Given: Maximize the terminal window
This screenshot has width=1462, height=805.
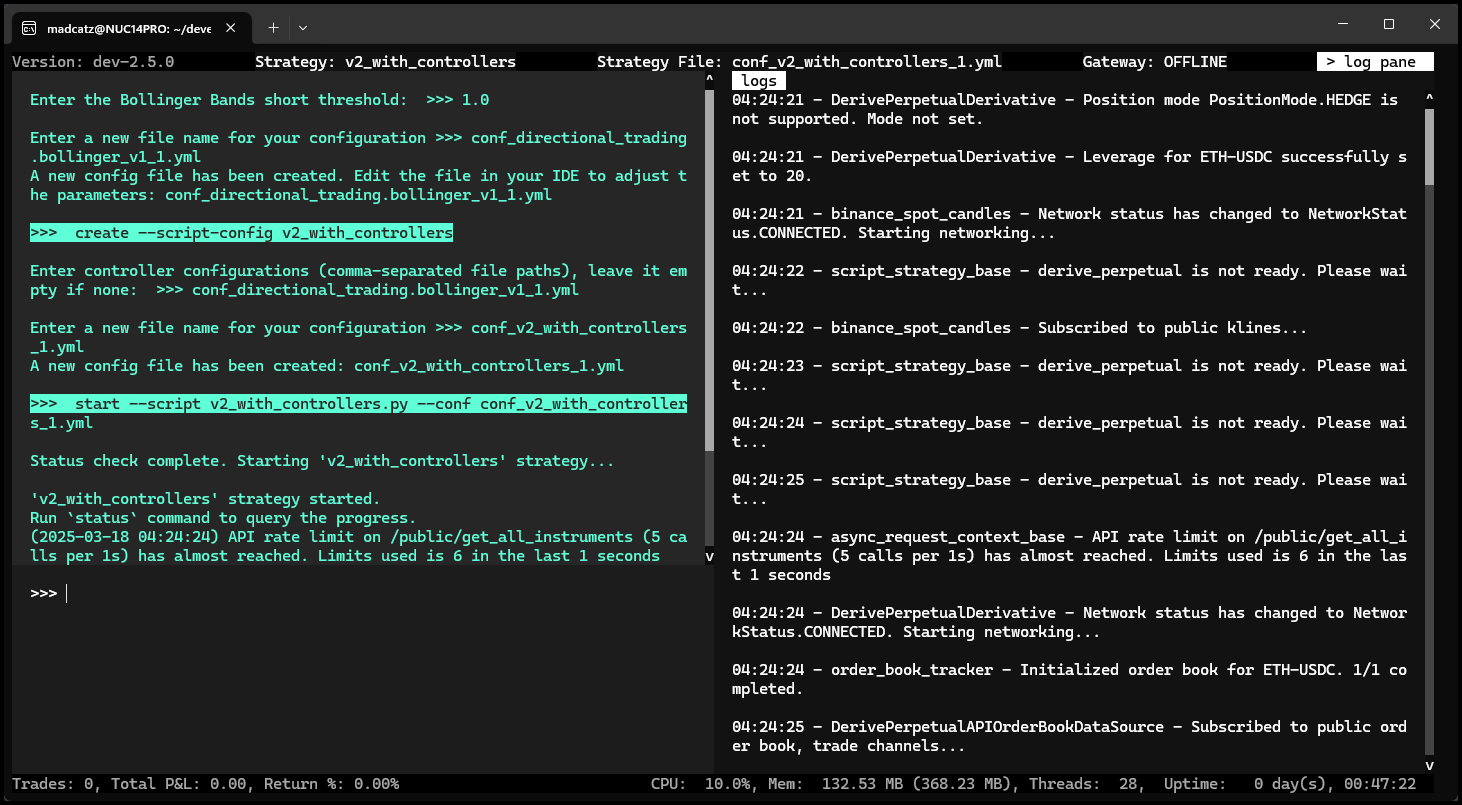Looking at the screenshot, I should (1388, 24).
